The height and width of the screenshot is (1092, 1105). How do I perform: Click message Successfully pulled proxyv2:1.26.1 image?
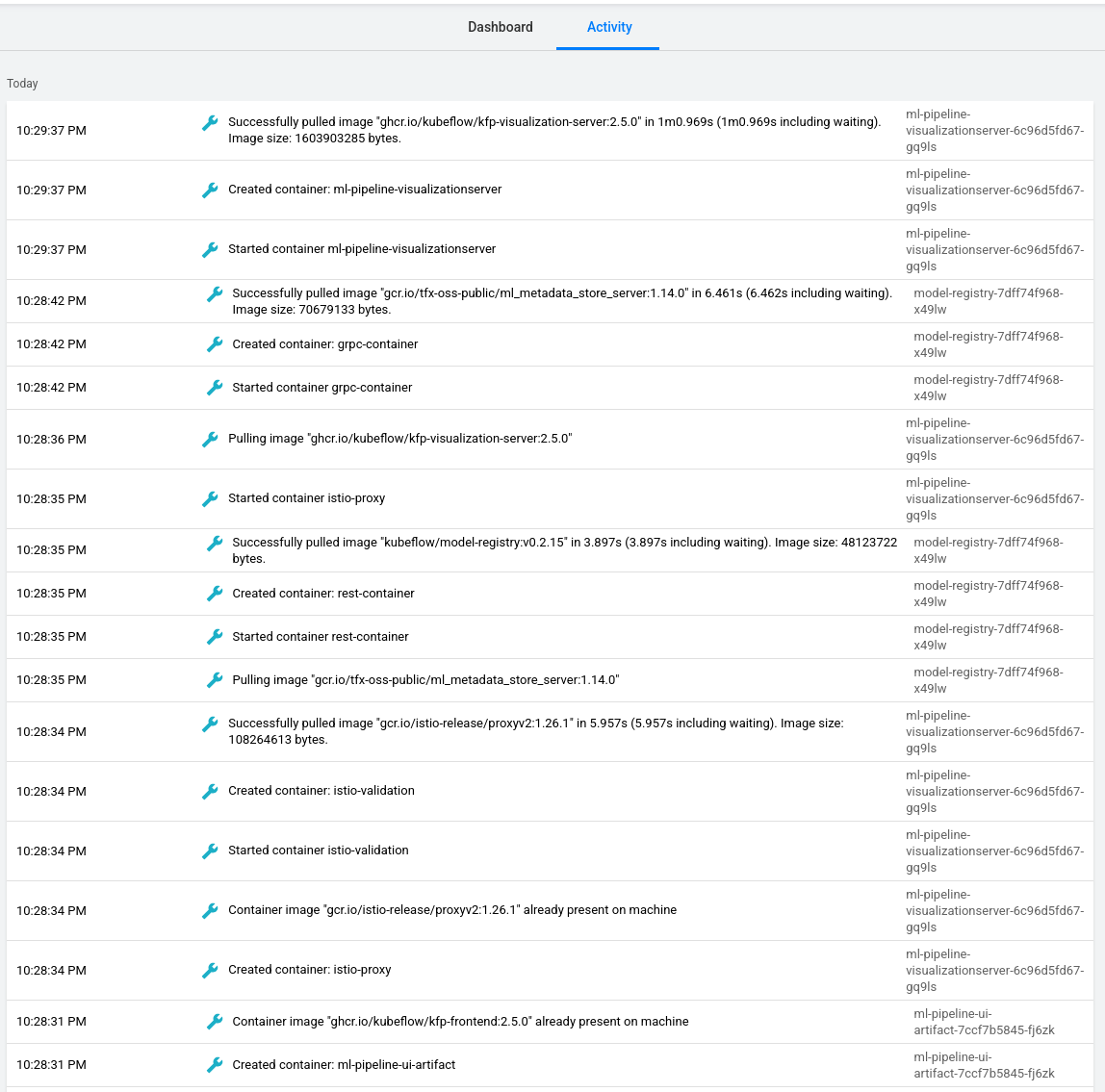(535, 731)
